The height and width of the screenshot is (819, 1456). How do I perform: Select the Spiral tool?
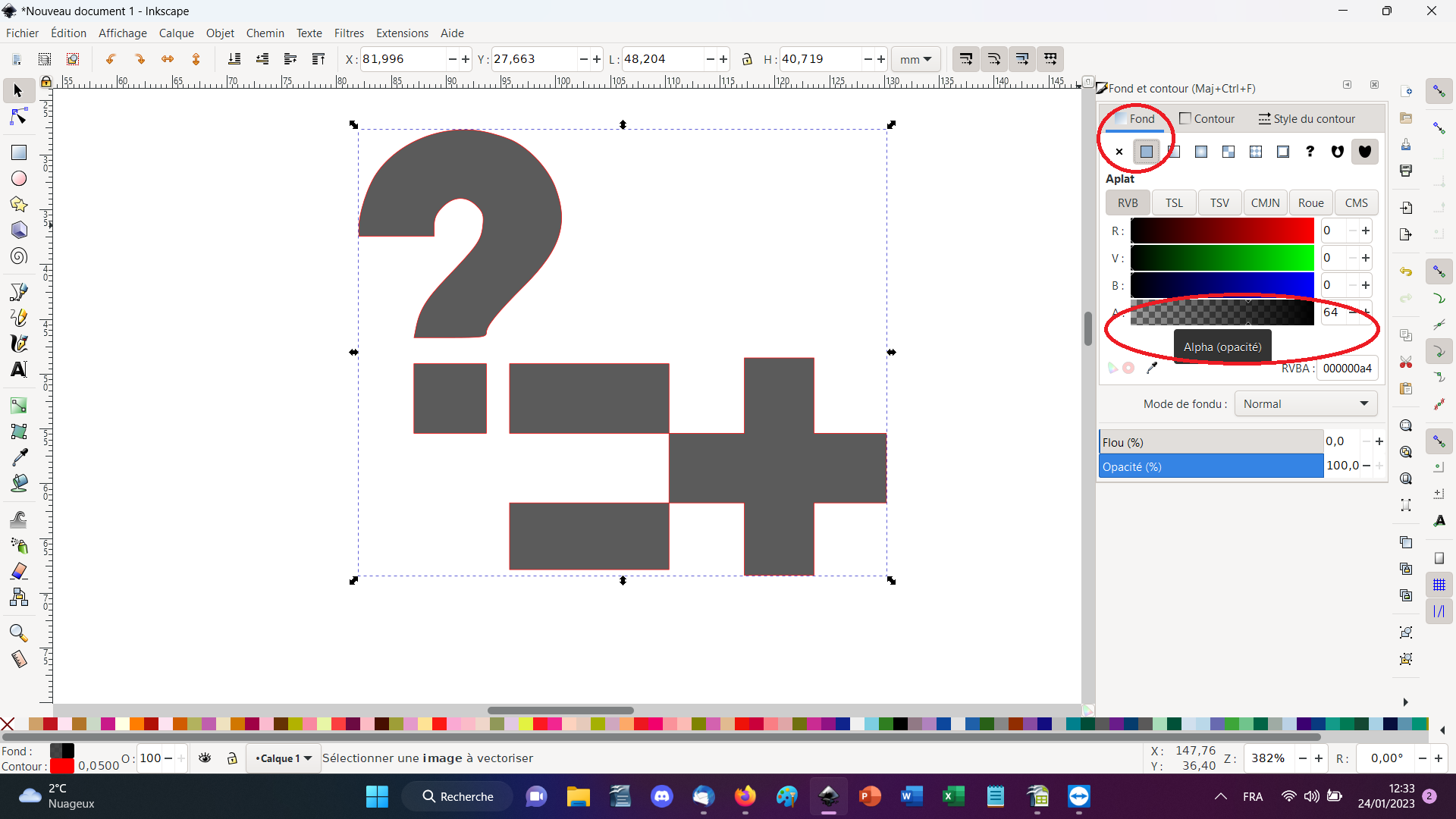(19, 256)
